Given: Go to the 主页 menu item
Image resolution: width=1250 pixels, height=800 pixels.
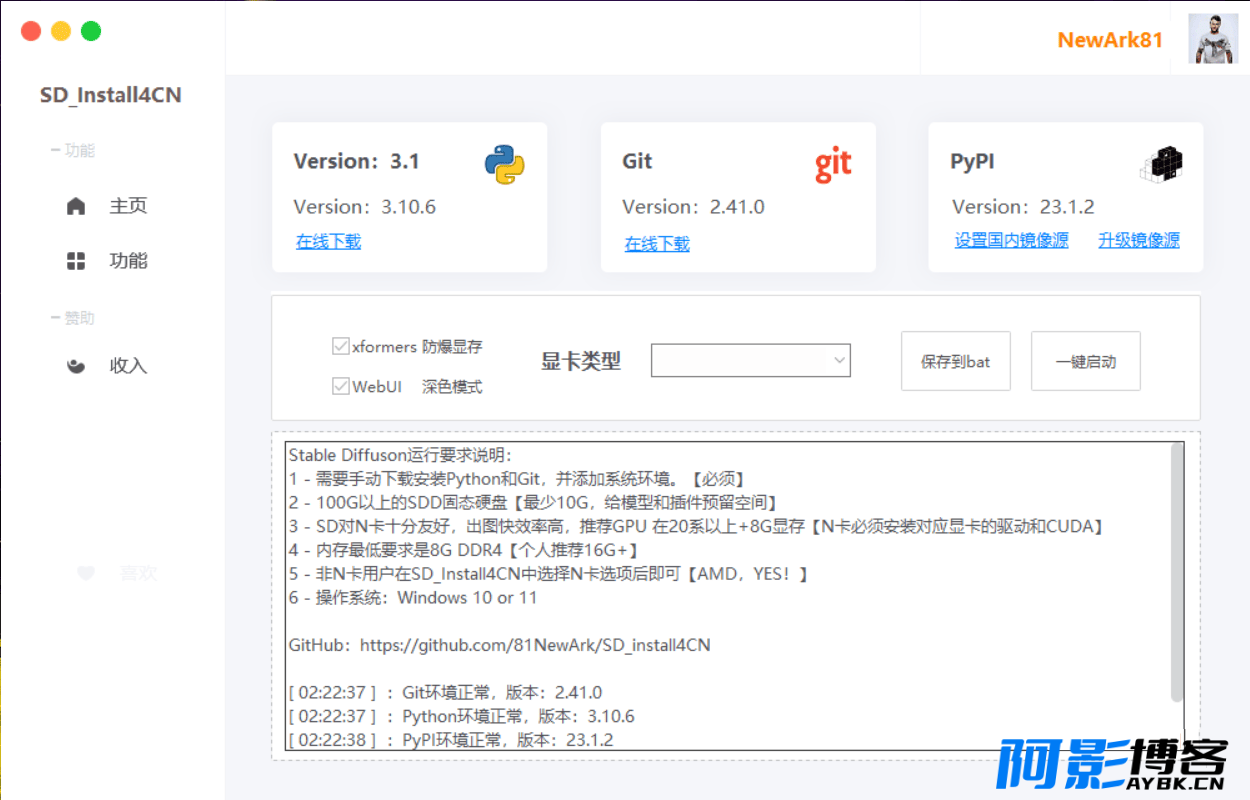Looking at the screenshot, I should tap(128, 206).
